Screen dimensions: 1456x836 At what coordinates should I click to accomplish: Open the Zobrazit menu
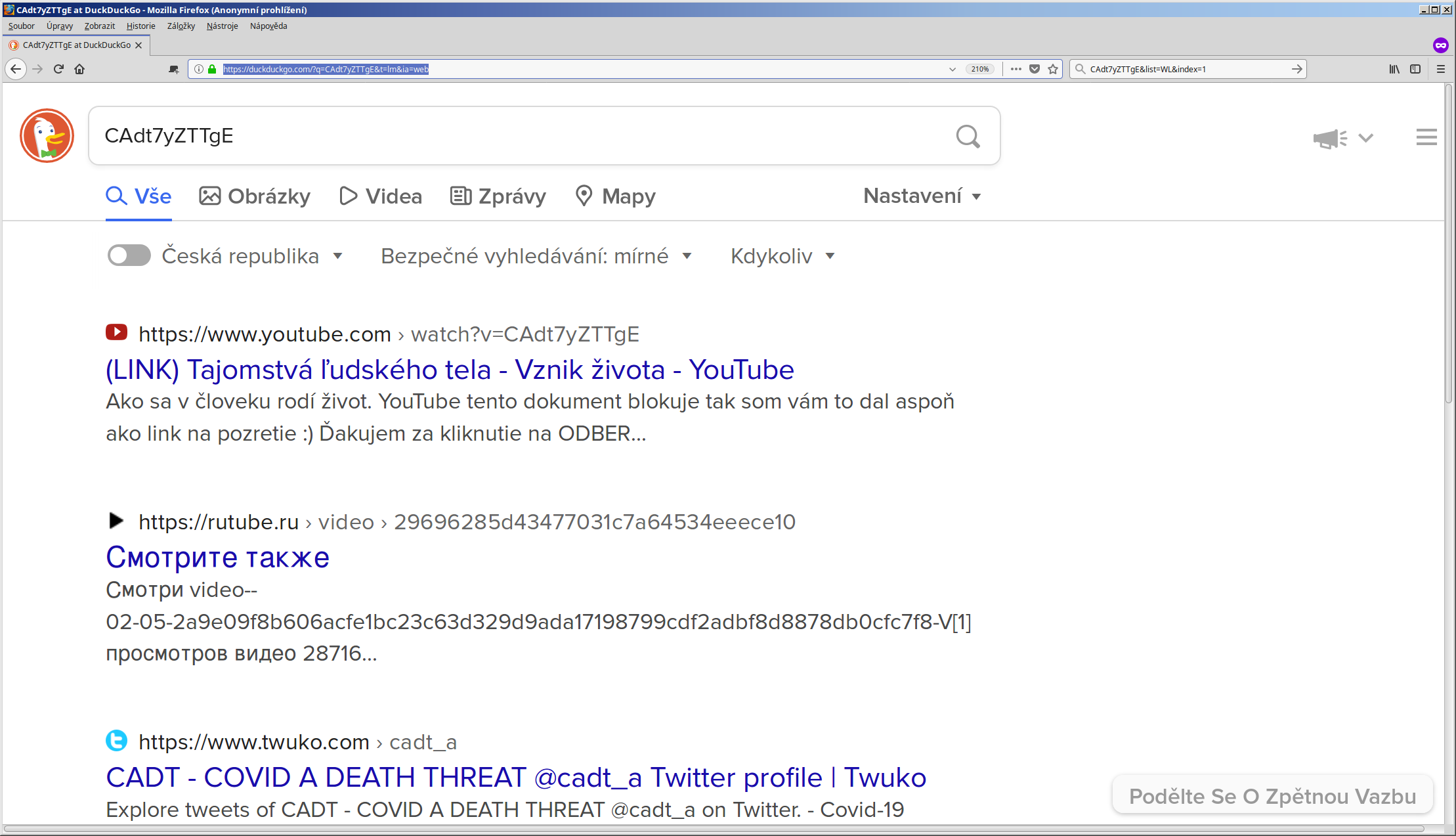(x=100, y=26)
